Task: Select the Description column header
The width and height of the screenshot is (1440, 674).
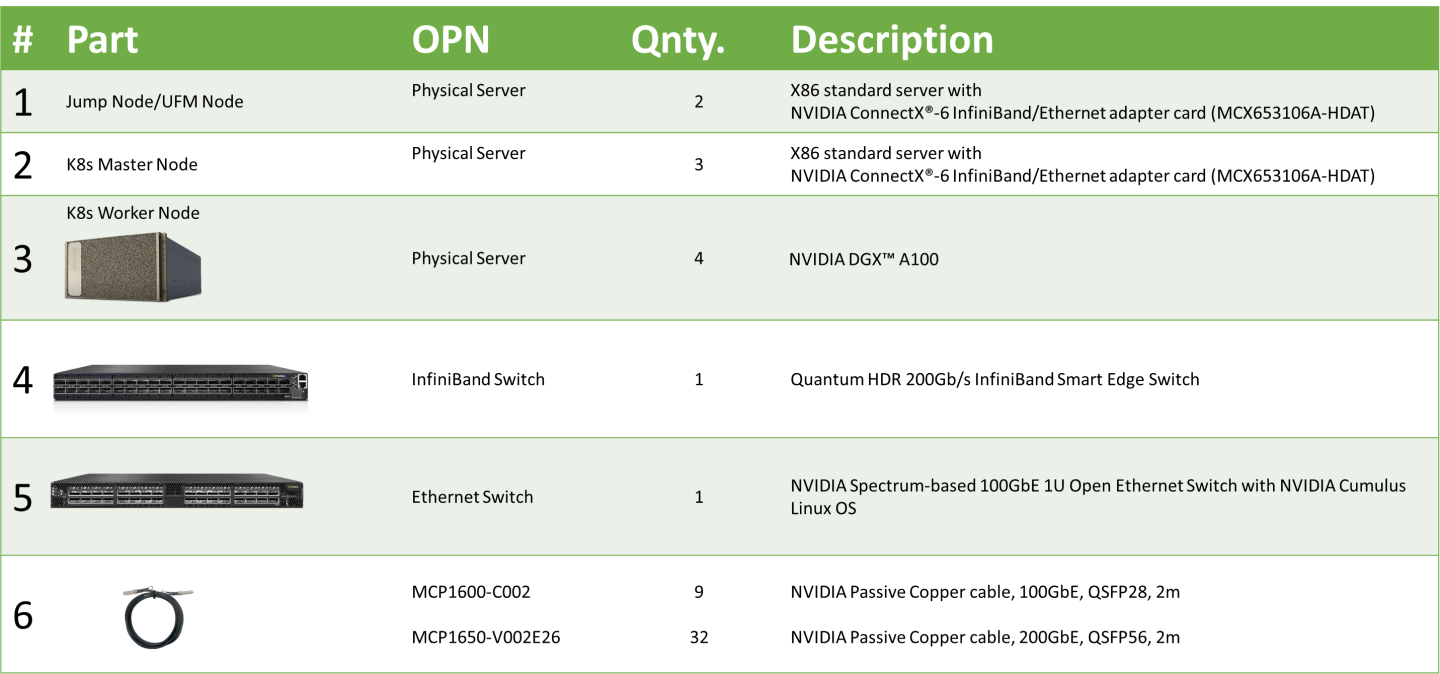Action: (x=892, y=40)
